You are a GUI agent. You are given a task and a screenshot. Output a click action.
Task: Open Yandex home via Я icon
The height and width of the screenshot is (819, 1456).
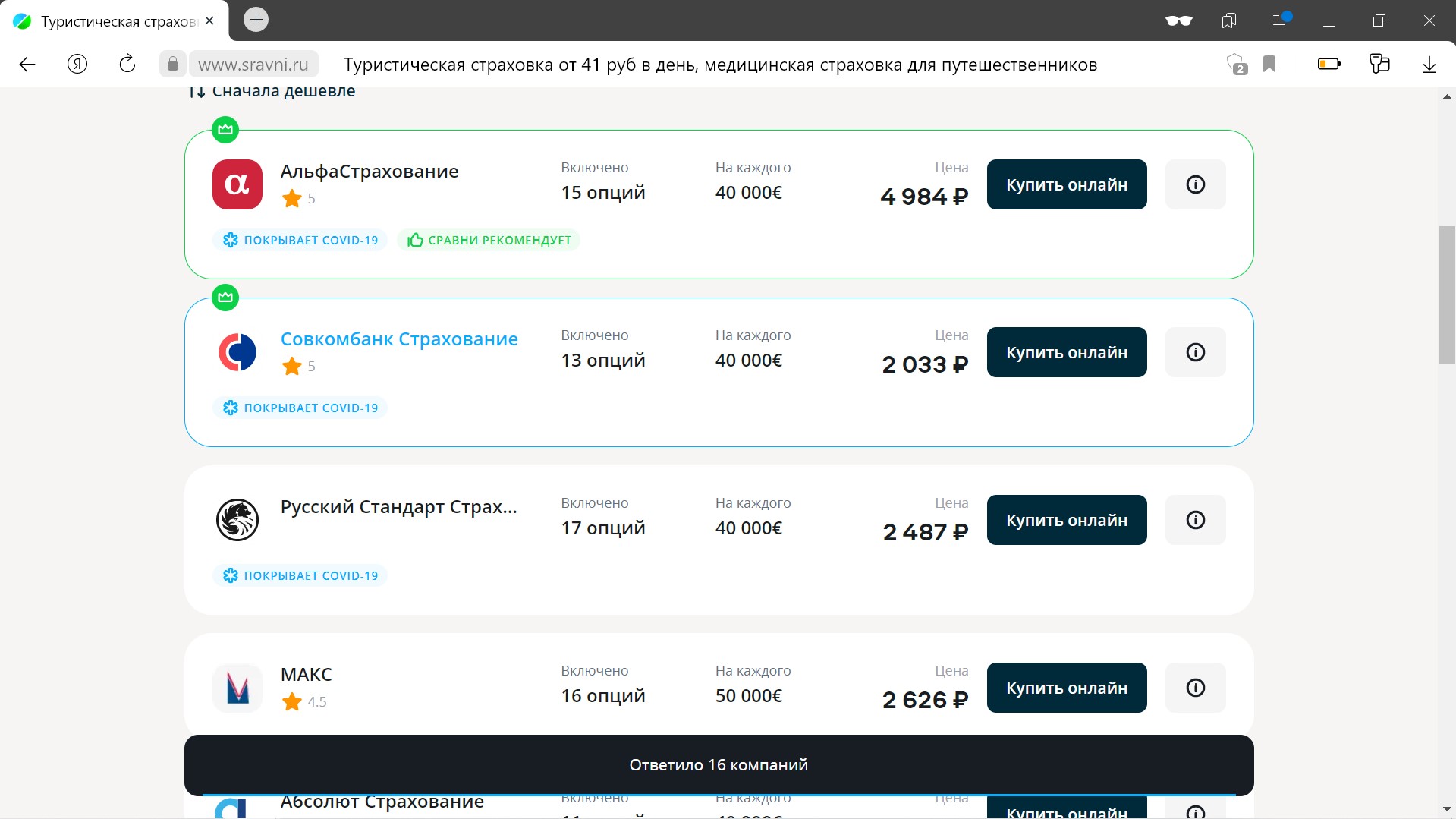pyautogui.click(x=77, y=65)
